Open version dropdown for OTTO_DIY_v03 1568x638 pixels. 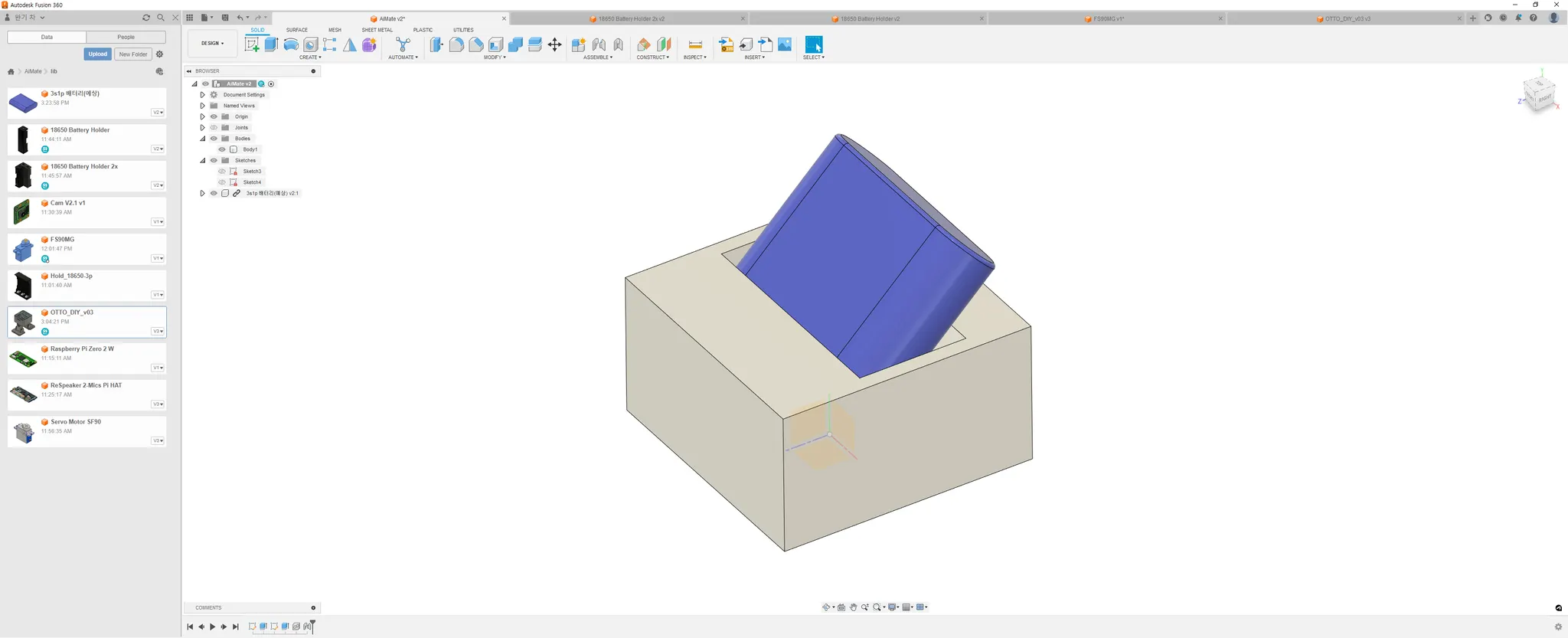pos(158,332)
